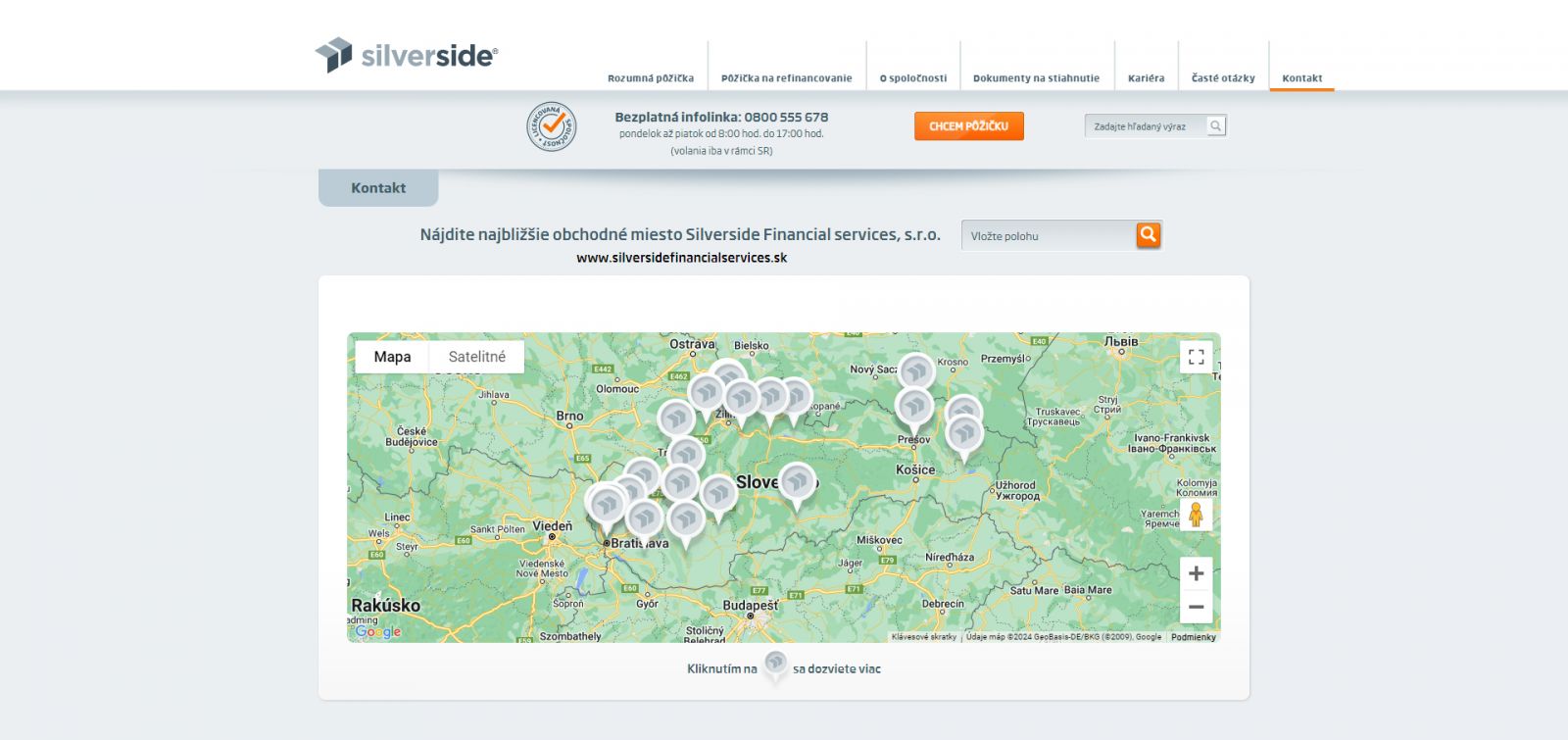
Task: Switch map to Mapa view
Action: point(392,357)
